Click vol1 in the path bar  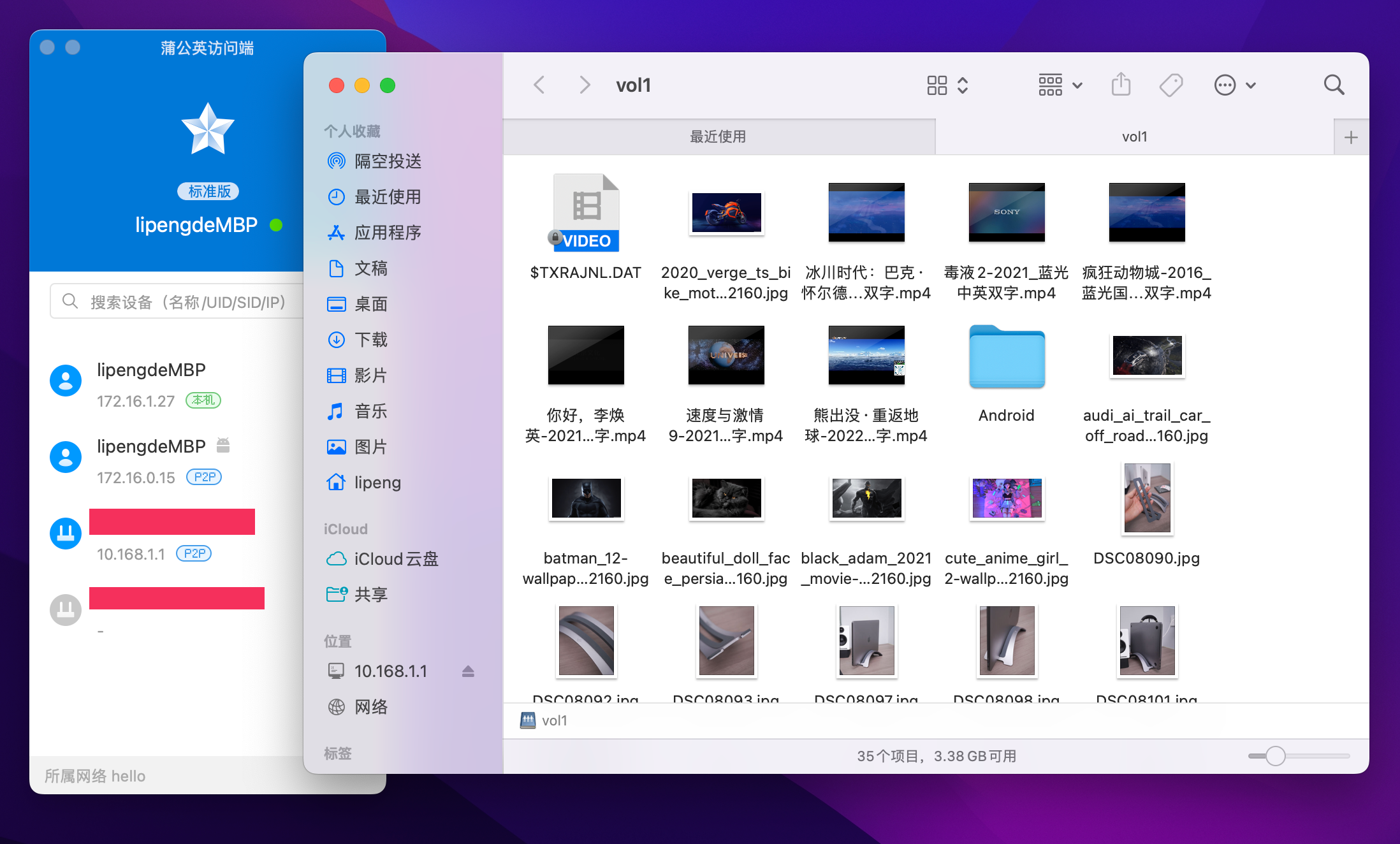coord(544,720)
